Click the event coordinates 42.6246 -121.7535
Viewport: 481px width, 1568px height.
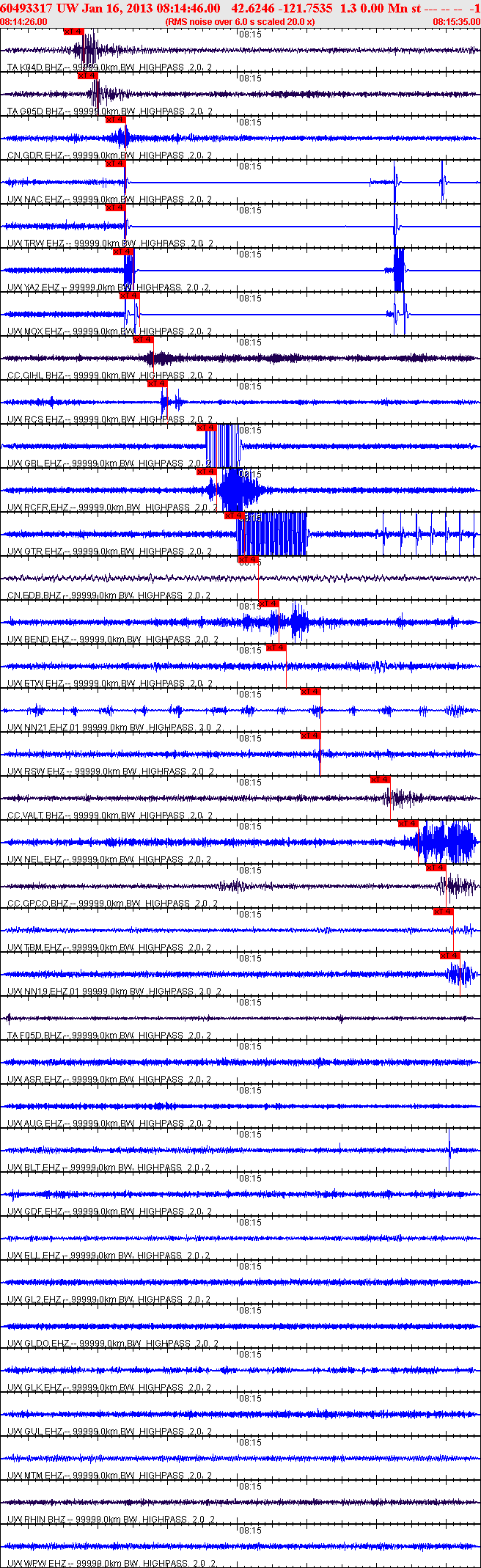tap(282, 8)
